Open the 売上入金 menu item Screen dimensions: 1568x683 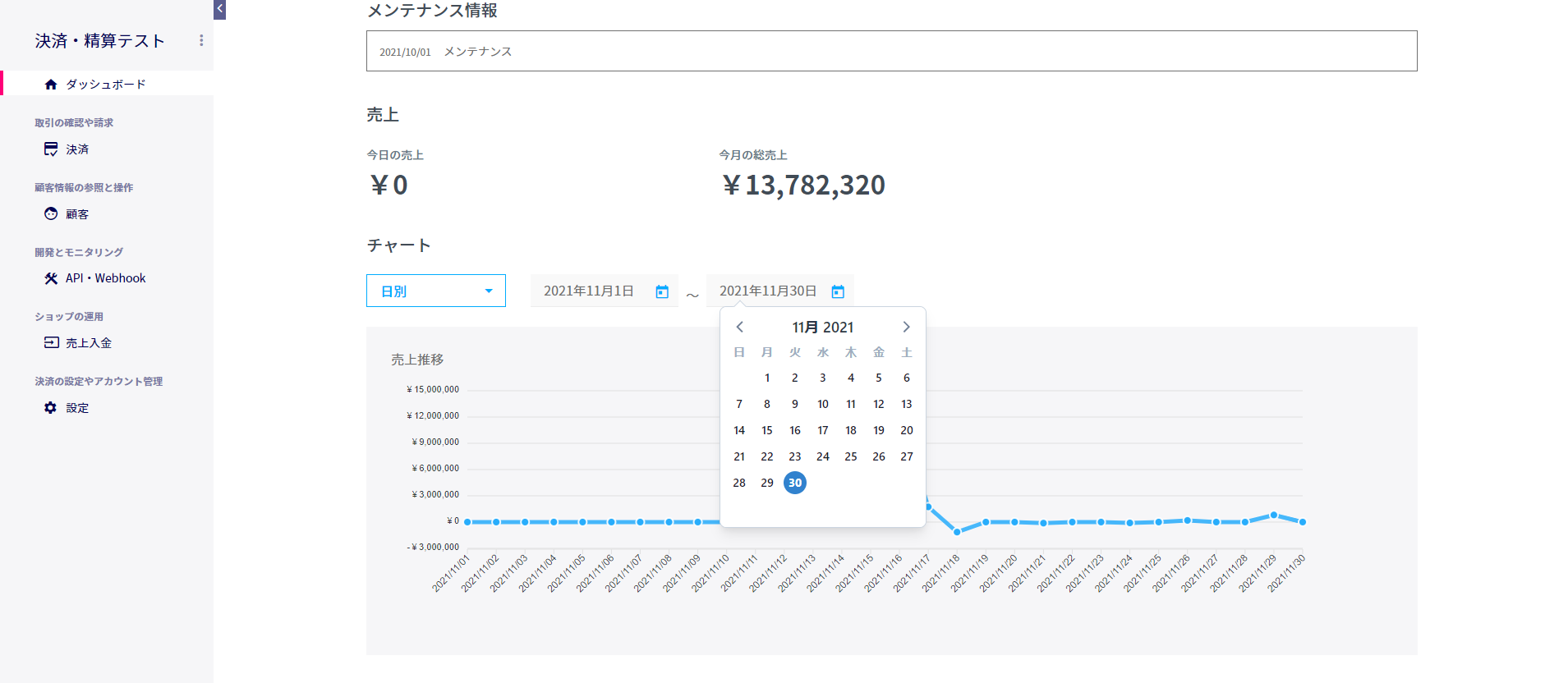coord(89,343)
